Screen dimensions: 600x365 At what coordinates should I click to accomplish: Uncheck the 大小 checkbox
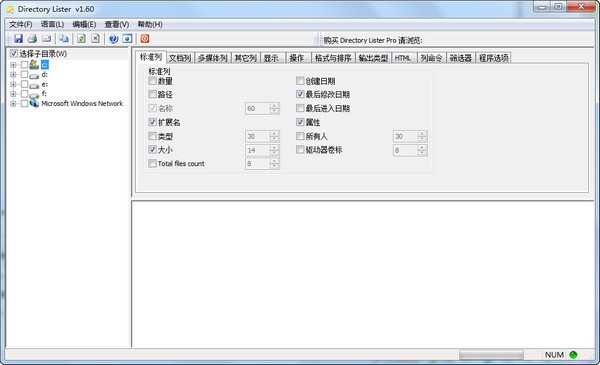tap(152, 150)
